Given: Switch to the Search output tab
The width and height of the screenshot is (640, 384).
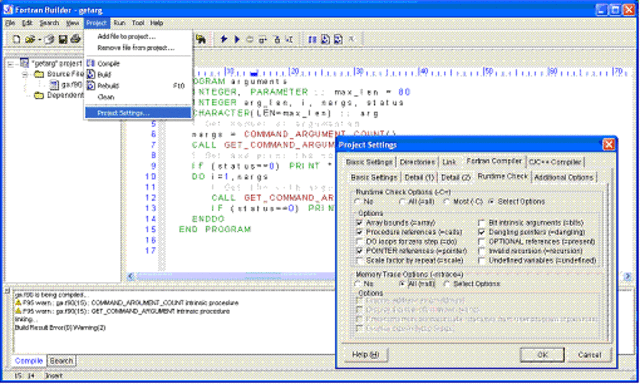Looking at the screenshot, I should tap(61, 361).
